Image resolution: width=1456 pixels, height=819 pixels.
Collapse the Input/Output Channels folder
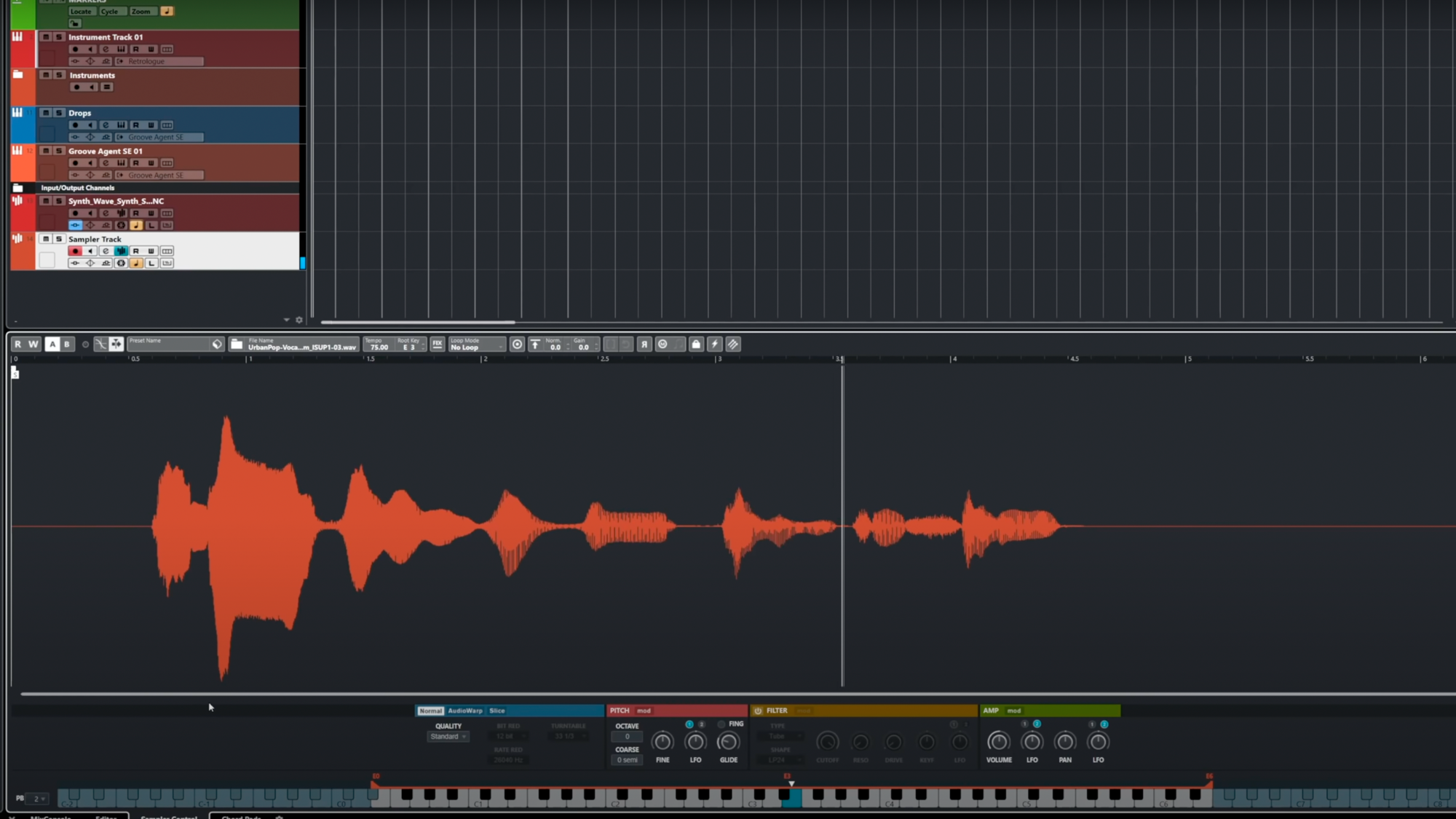(x=18, y=188)
